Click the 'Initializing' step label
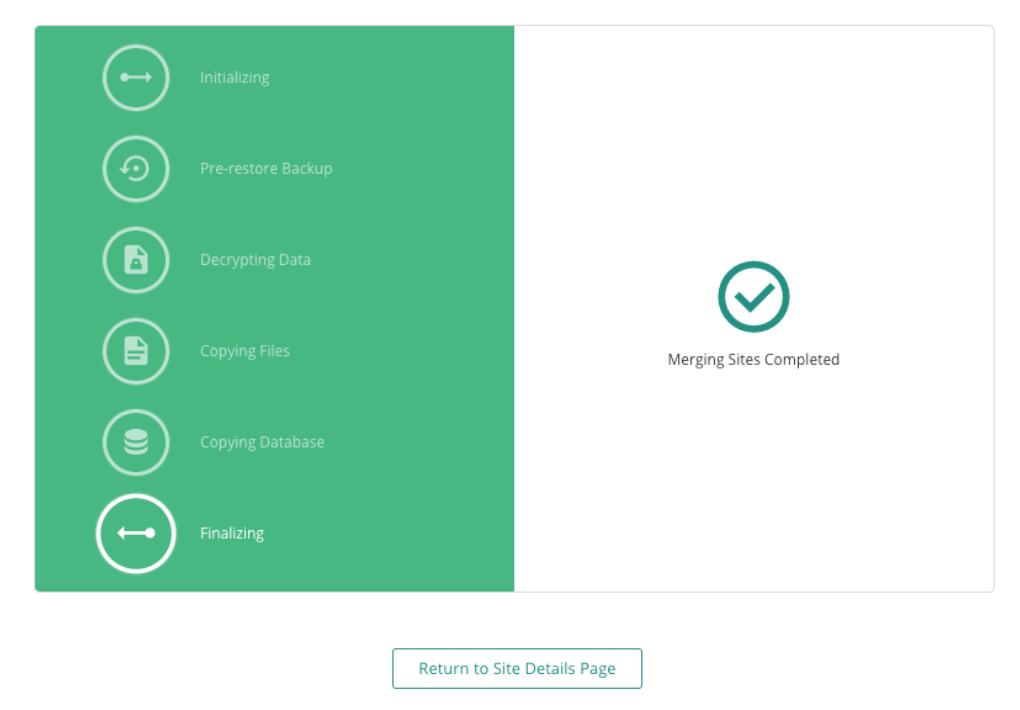The image size is (1020, 710). click(x=234, y=77)
